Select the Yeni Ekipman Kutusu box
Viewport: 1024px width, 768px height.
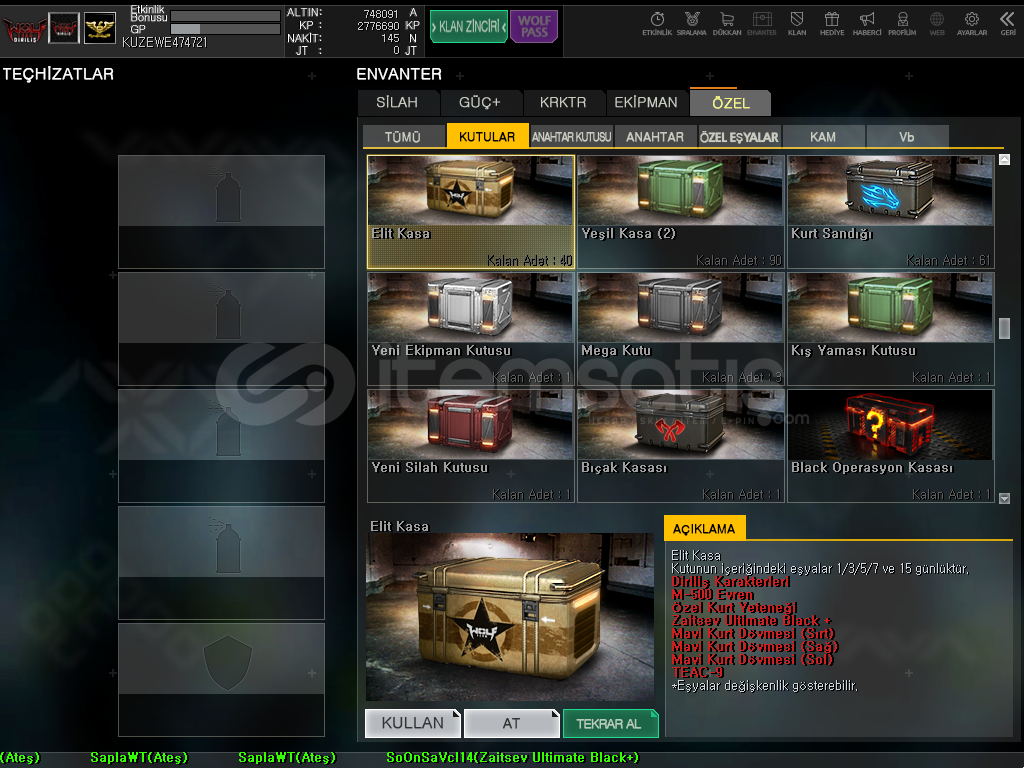(x=471, y=329)
